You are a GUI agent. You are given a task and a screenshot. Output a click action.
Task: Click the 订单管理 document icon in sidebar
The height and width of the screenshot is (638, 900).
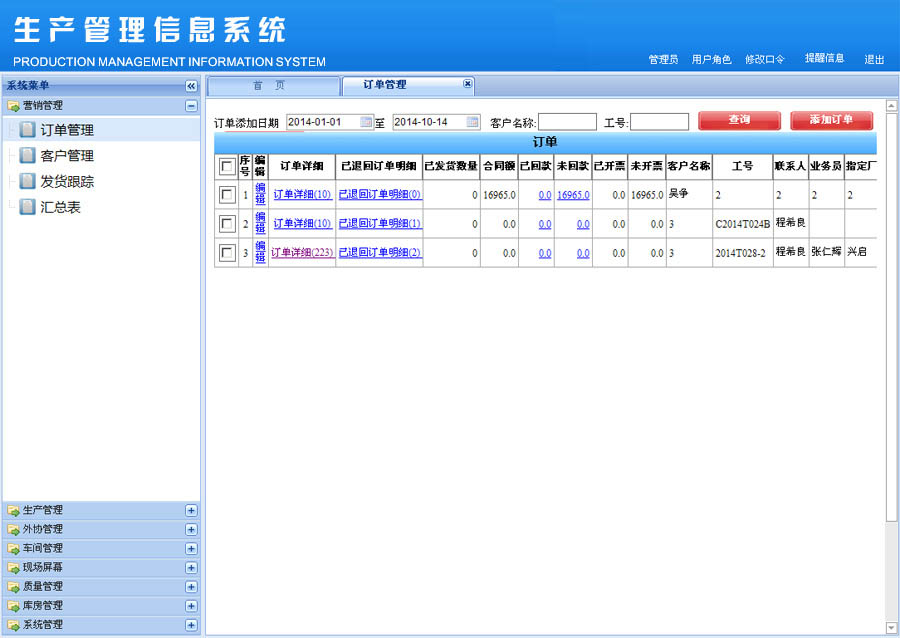pos(27,130)
